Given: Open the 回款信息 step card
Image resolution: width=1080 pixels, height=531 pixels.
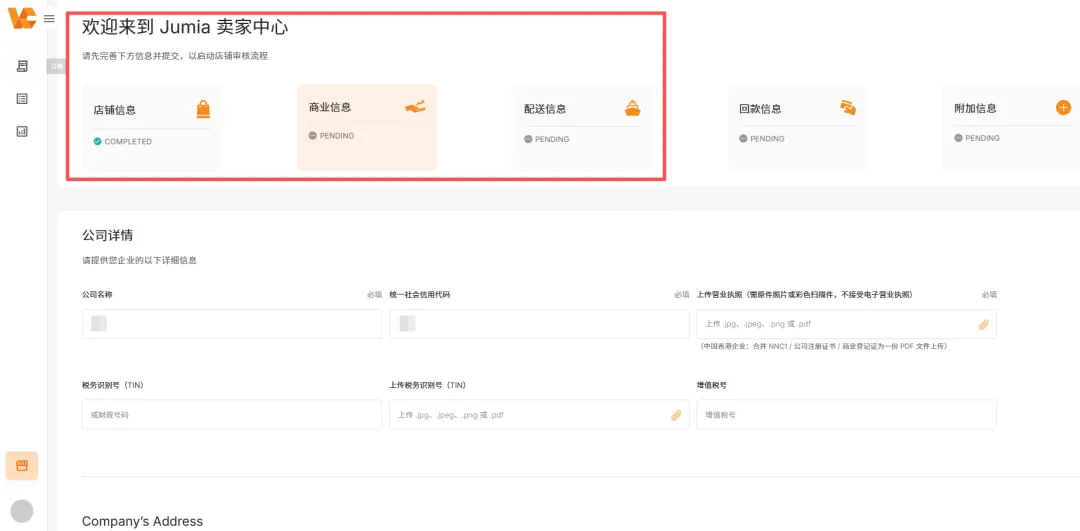Looking at the screenshot, I should (798, 127).
